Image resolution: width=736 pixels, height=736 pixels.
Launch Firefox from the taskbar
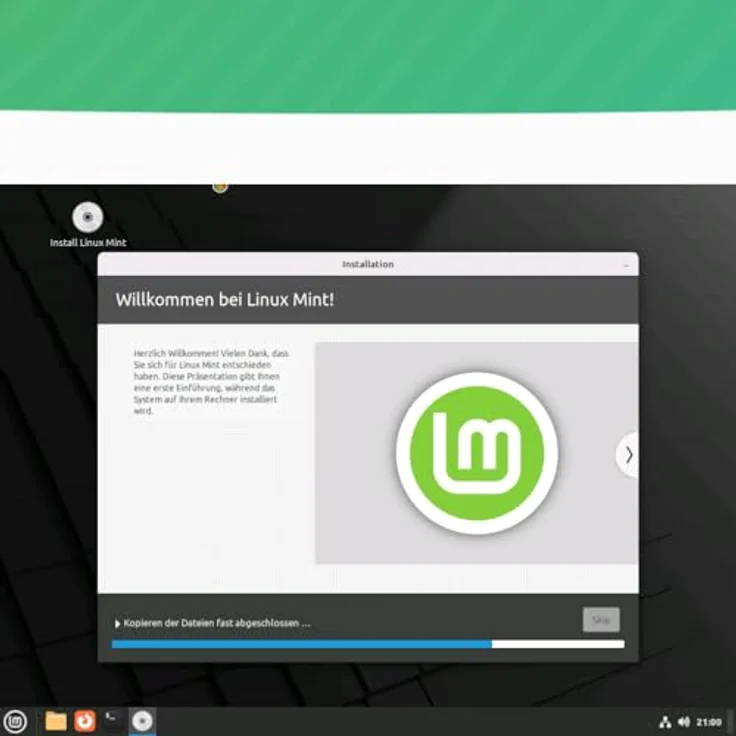[x=84, y=721]
